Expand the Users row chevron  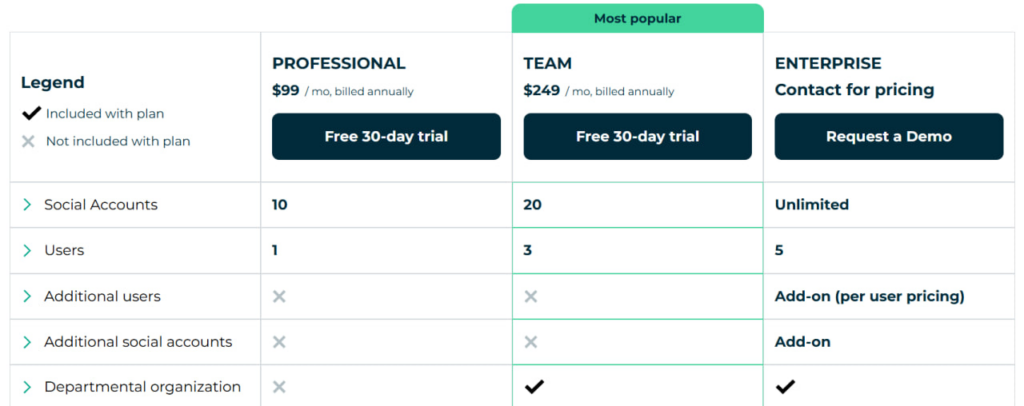27,251
